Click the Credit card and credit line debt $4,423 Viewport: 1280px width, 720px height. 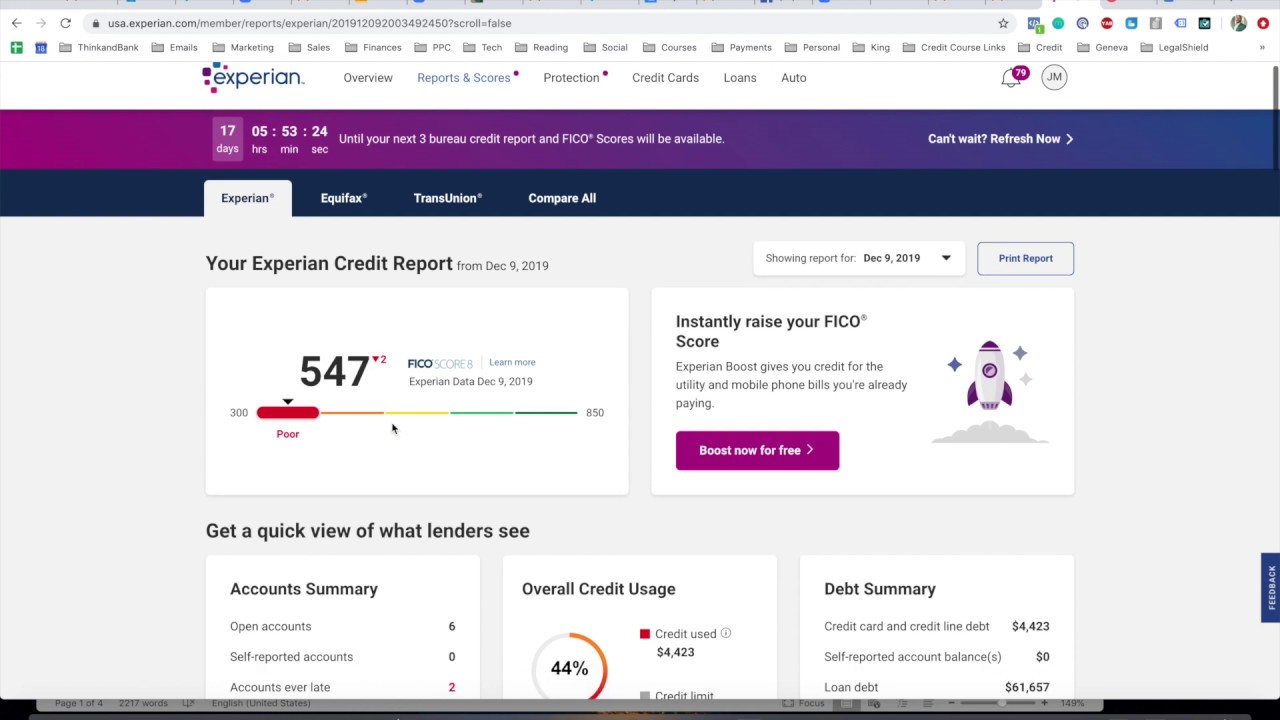[1030, 626]
